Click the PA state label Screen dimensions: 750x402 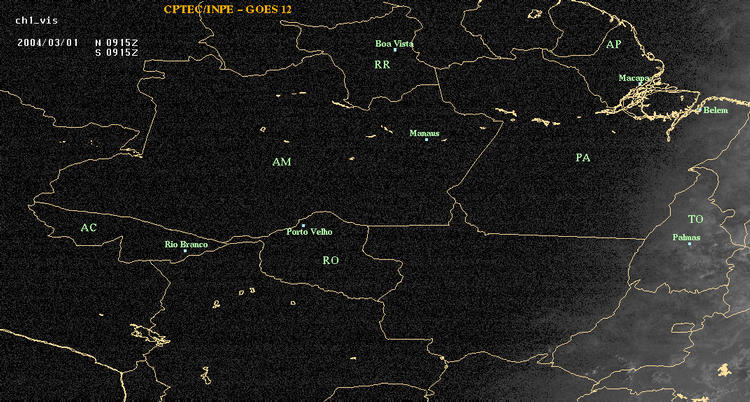(583, 157)
